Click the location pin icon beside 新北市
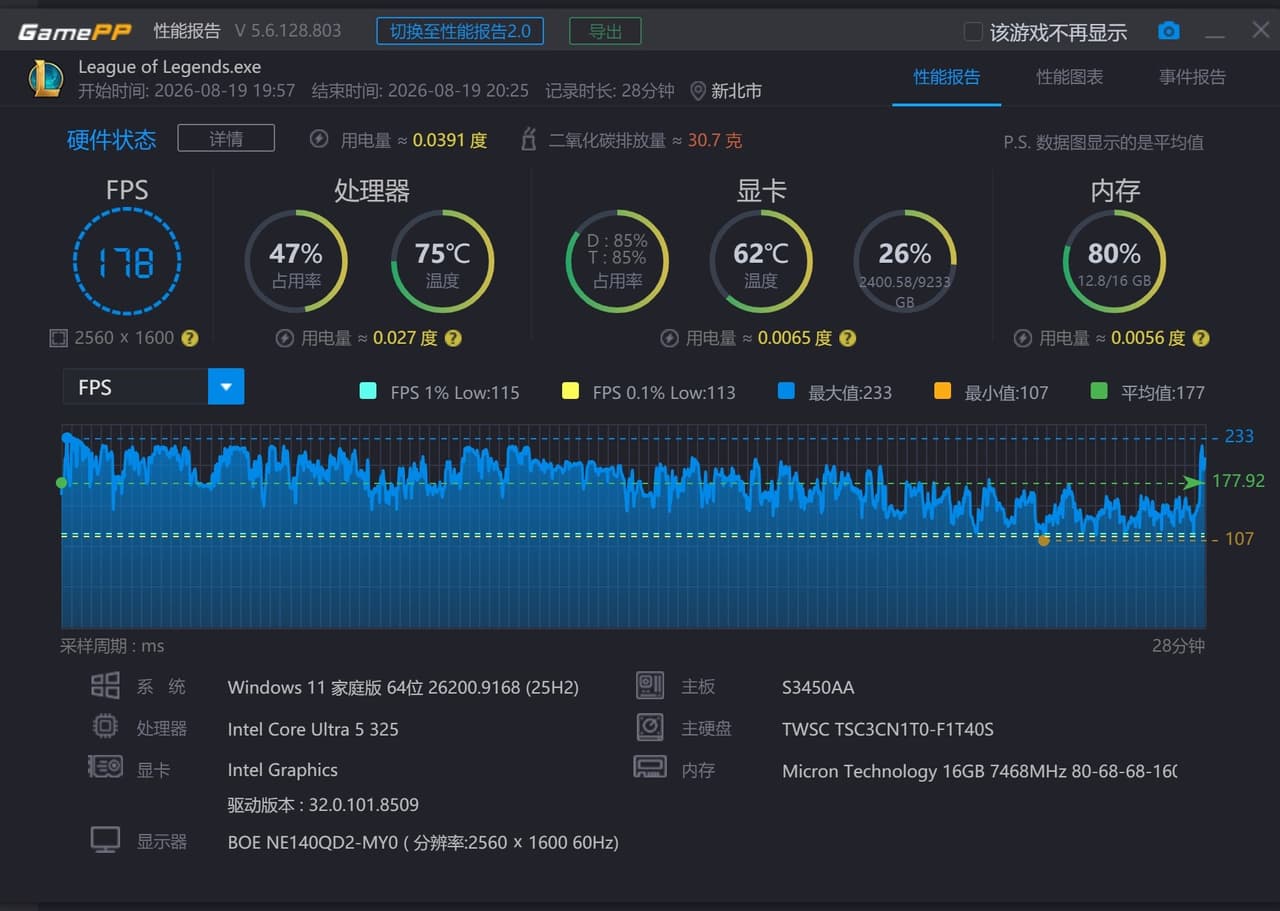Image resolution: width=1280 pixels, height=911 pixels. coord(698,91)
